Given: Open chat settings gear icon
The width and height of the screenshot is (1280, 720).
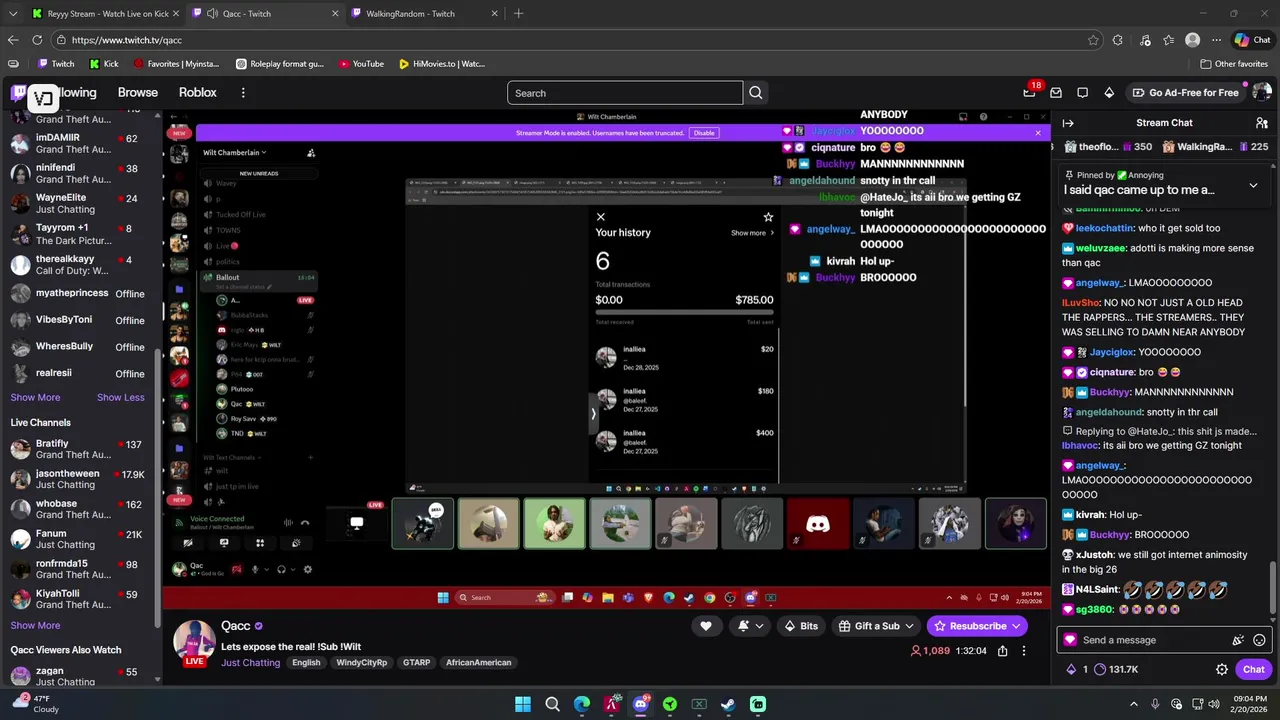Looking at the screenshot, I should pyautogui.click(x=1221, y=669).
